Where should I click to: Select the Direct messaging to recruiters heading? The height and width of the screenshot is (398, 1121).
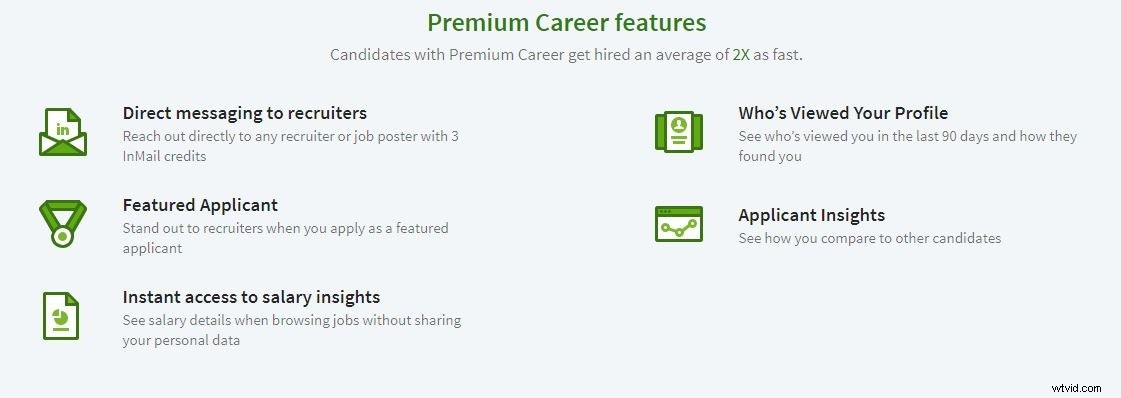[x=245, y=113]
